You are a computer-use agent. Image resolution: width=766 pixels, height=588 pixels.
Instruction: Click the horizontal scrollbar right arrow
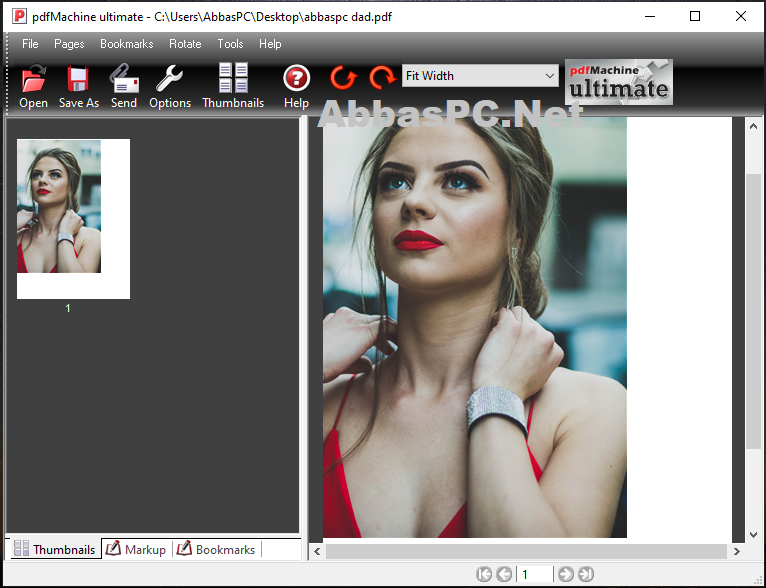coord(736,551)
